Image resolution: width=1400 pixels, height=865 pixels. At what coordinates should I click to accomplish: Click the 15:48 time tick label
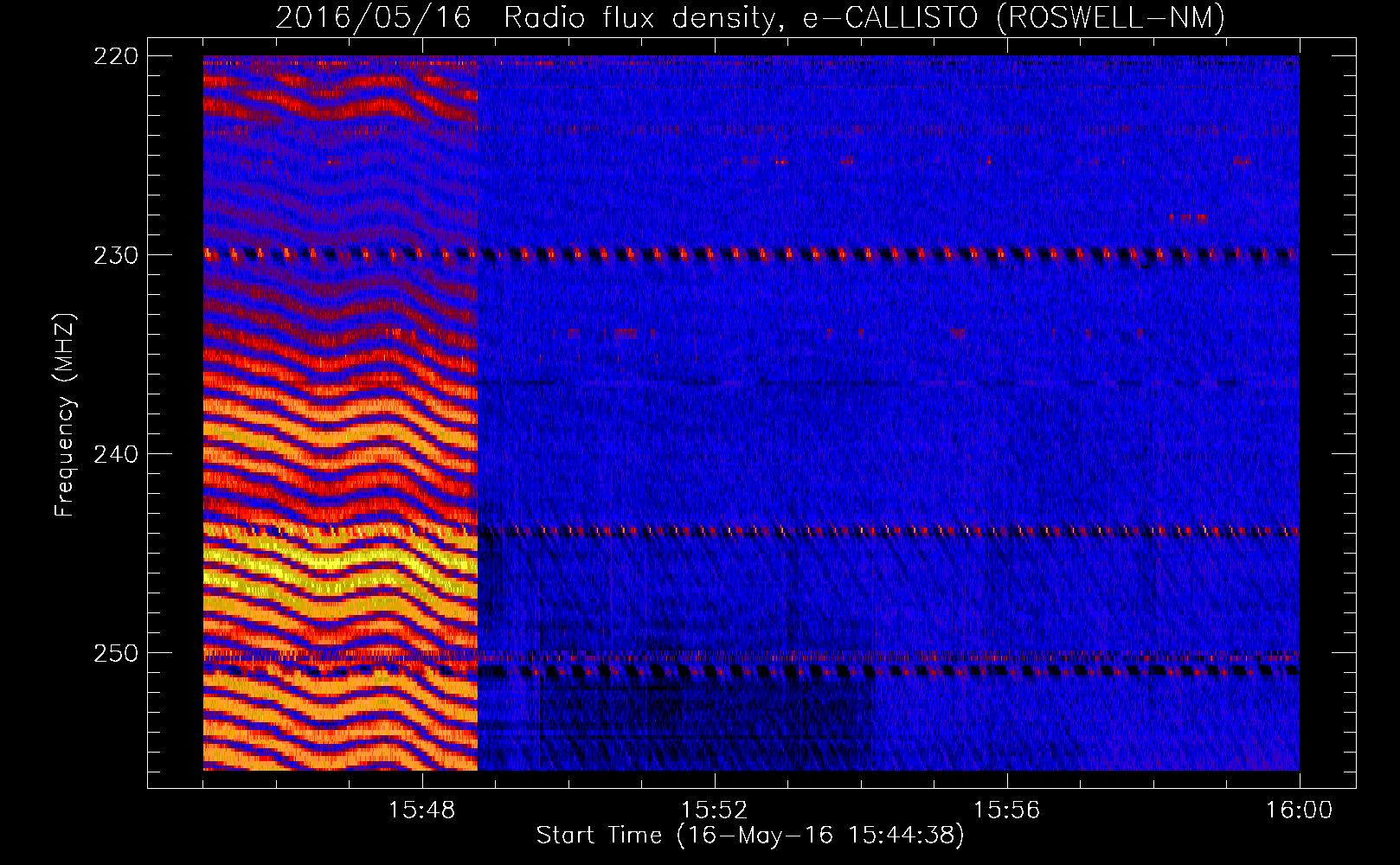(421, 810)
